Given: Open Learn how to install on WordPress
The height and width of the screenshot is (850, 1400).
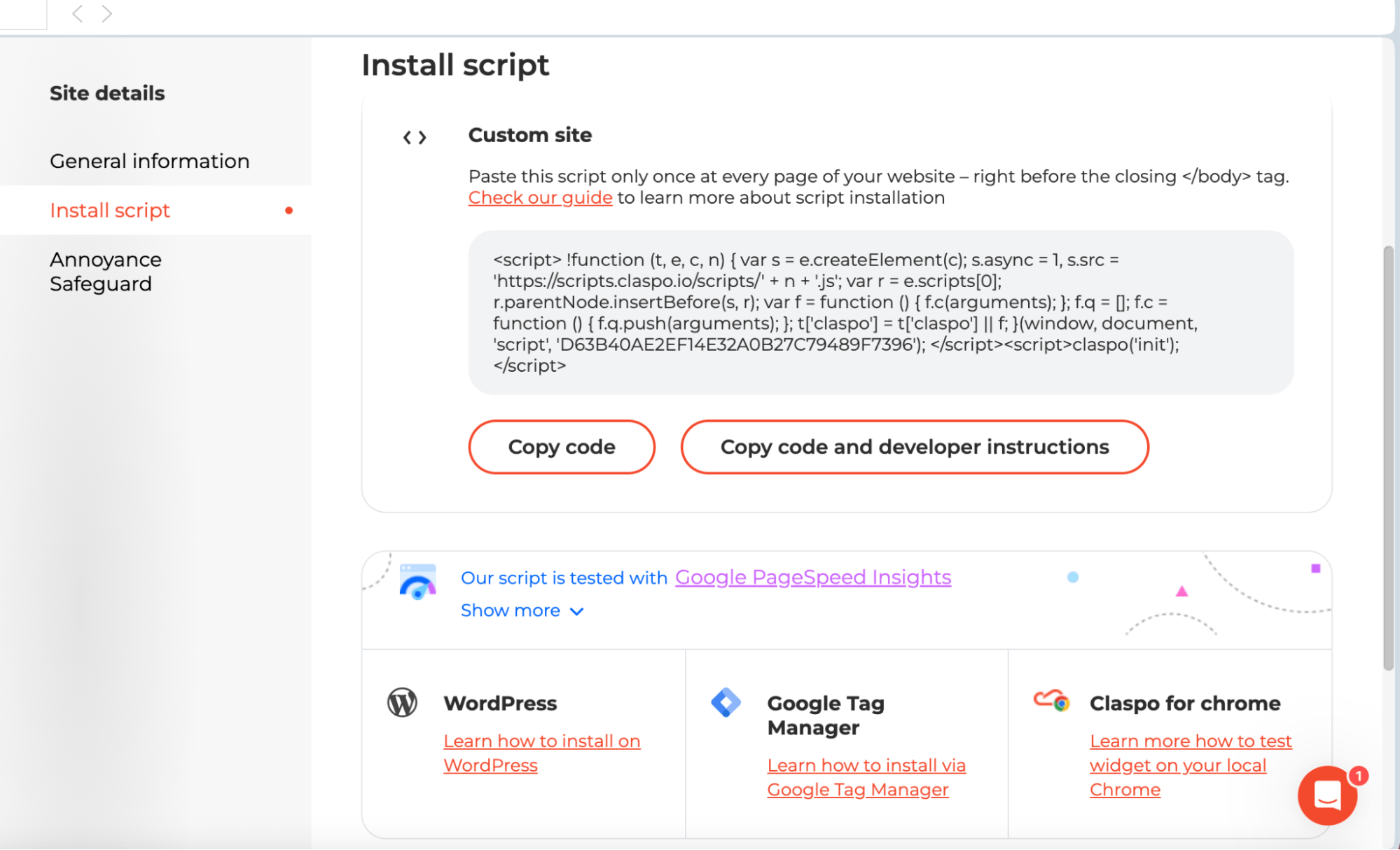Looking at the screenshot, I should [542, 753].
